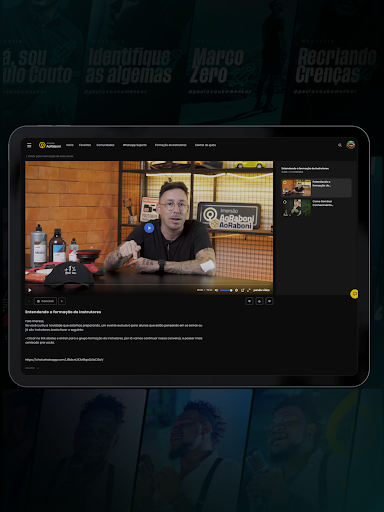Mark the lesson complete with the Concluir checkbox
This screenshot has height=512, width=384.
[x=45, y=301]
